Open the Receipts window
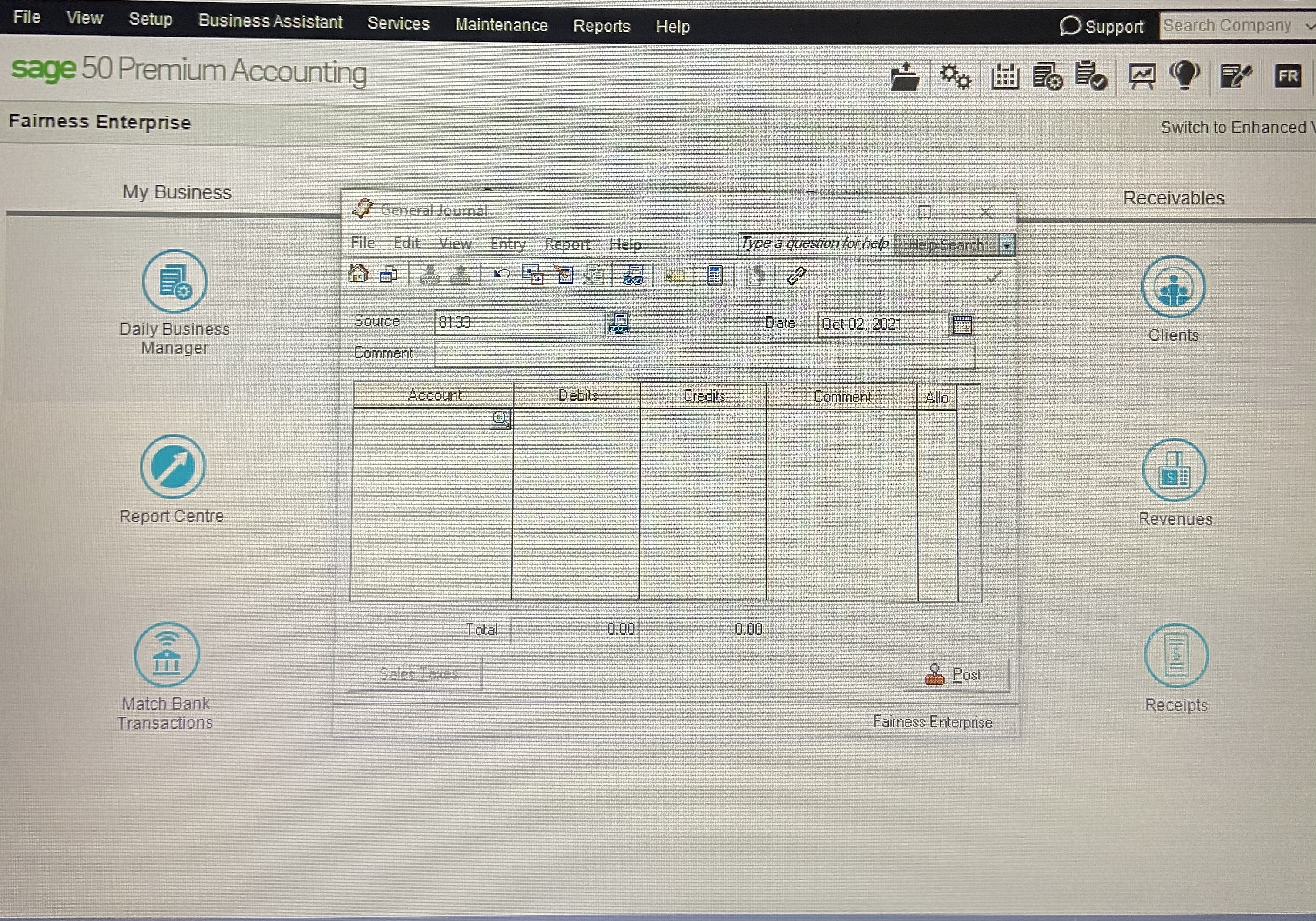 click(1176, 656)
